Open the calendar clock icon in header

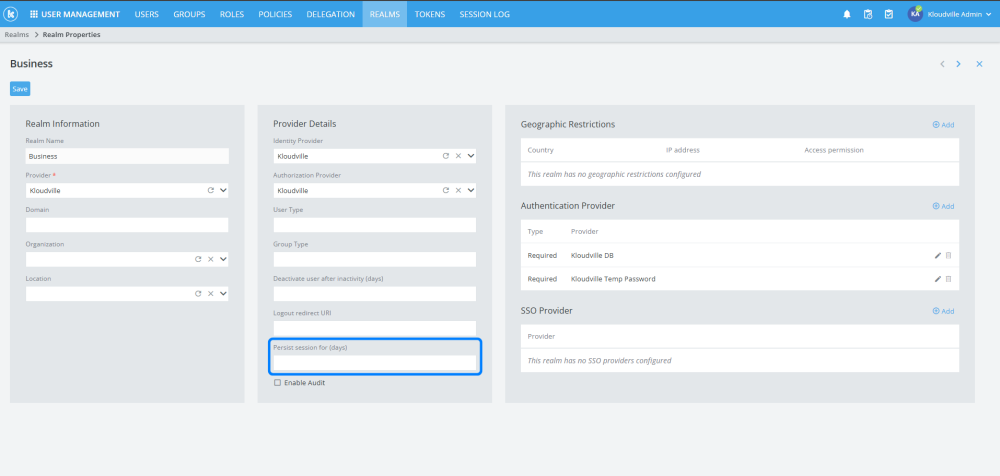868,14
